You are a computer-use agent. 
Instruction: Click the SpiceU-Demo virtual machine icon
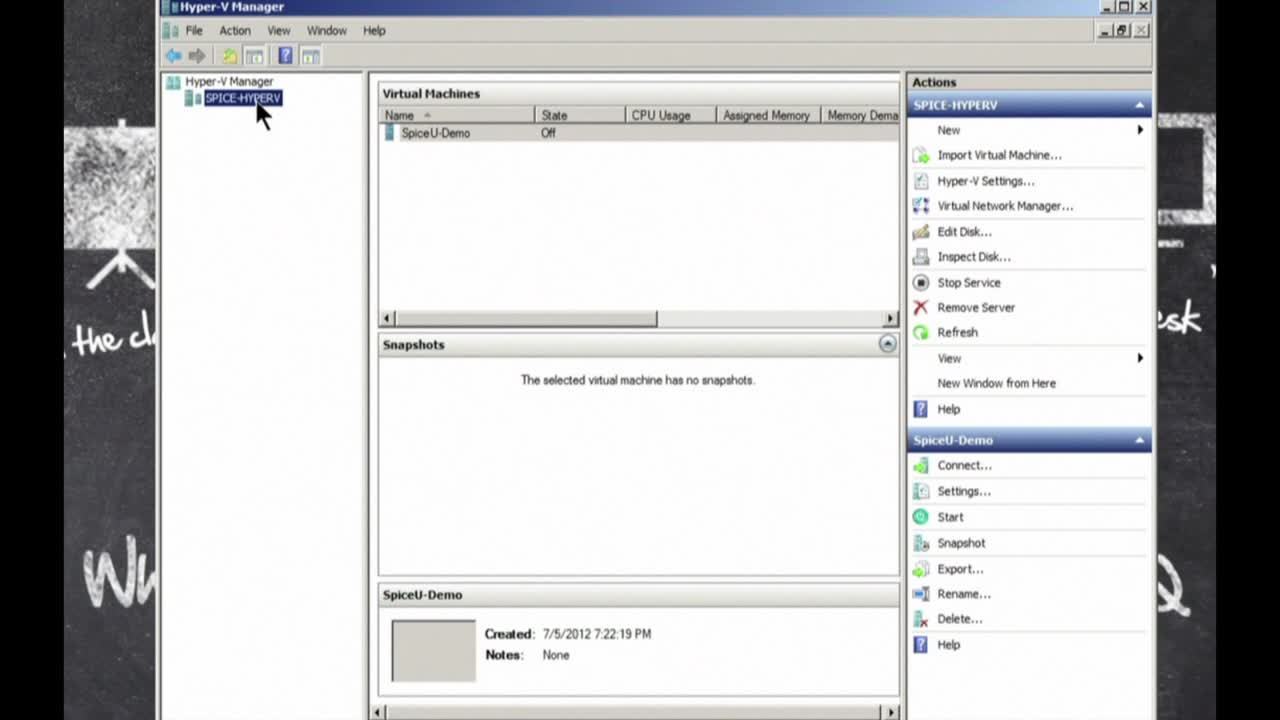tap(390, 133)
